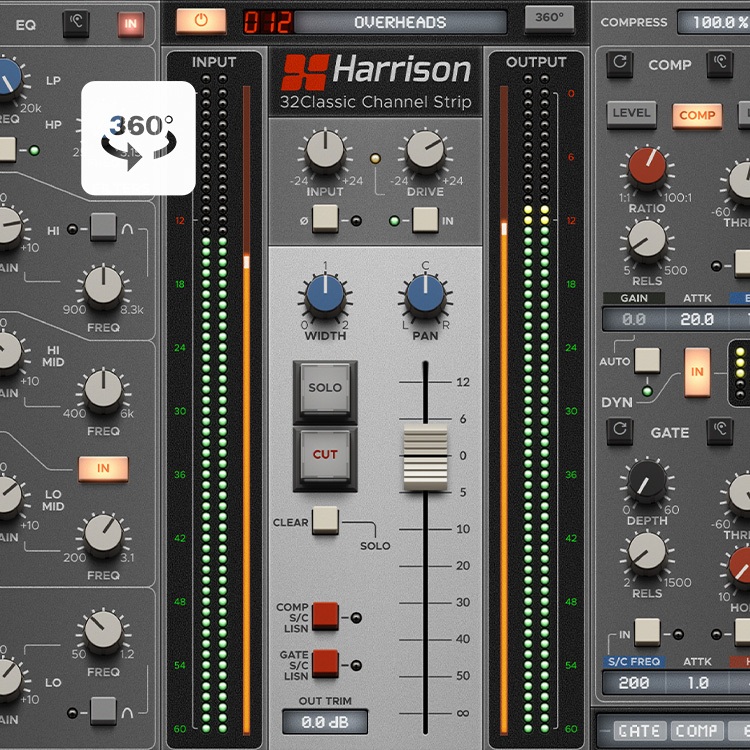Toggle the EQ IN button
The width and height of the screenshot is (750, 750).
131,24
